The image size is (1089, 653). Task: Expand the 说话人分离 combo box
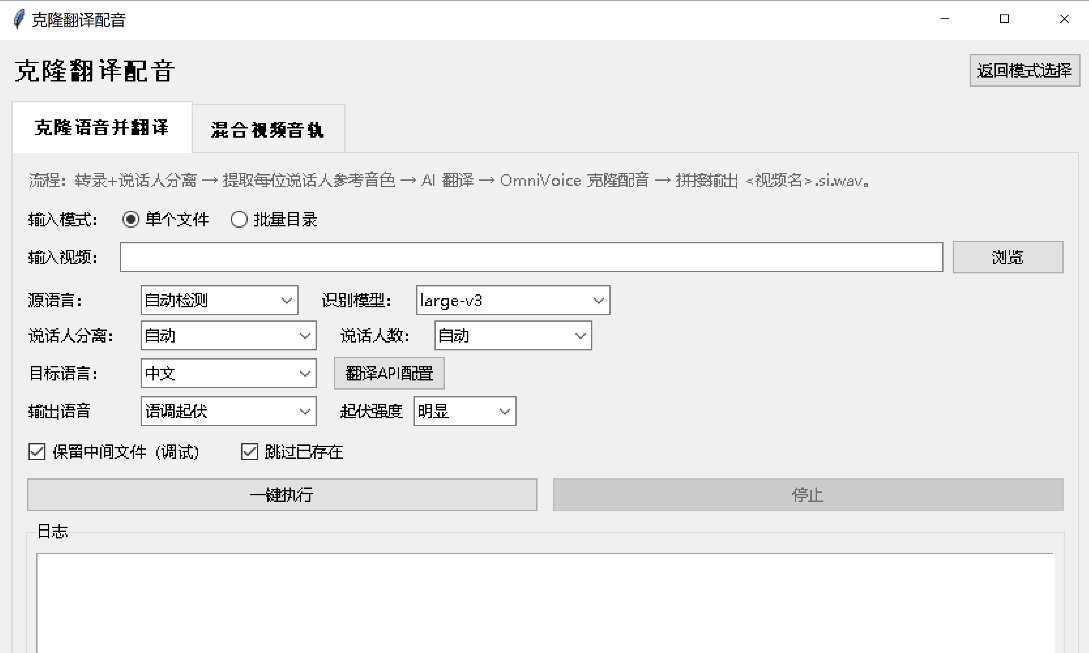[228, 336]
